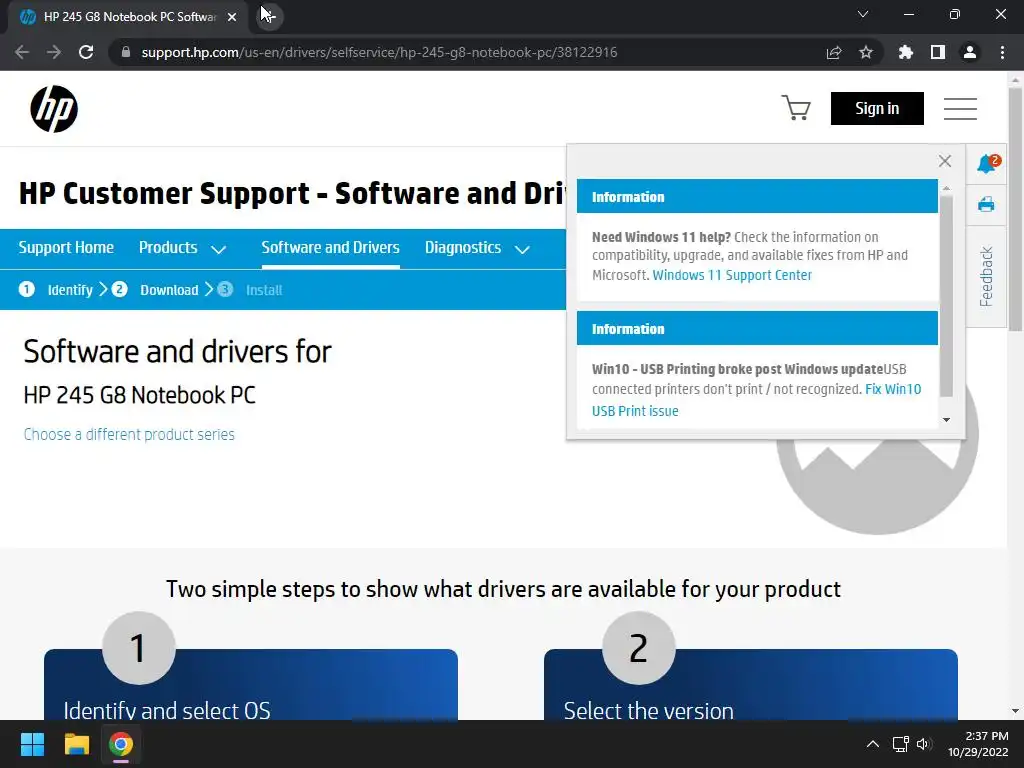View site security lock icon
The height and width of the screenshot is (768, 1024).
click(126, 52)
